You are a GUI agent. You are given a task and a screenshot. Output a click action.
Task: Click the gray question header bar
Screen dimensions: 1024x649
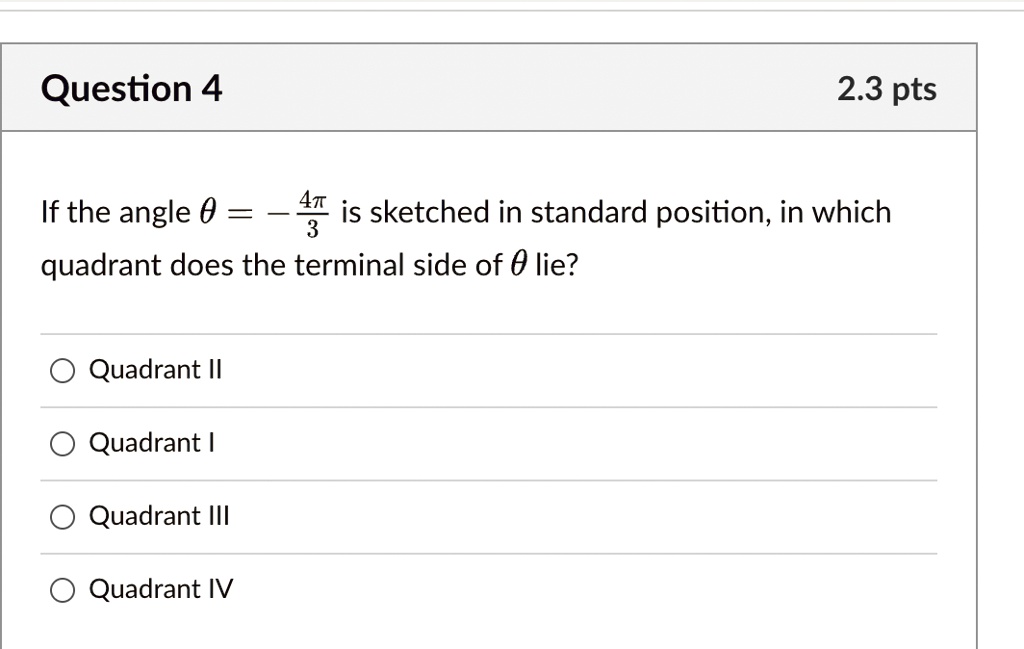click(x=500, y=88)
